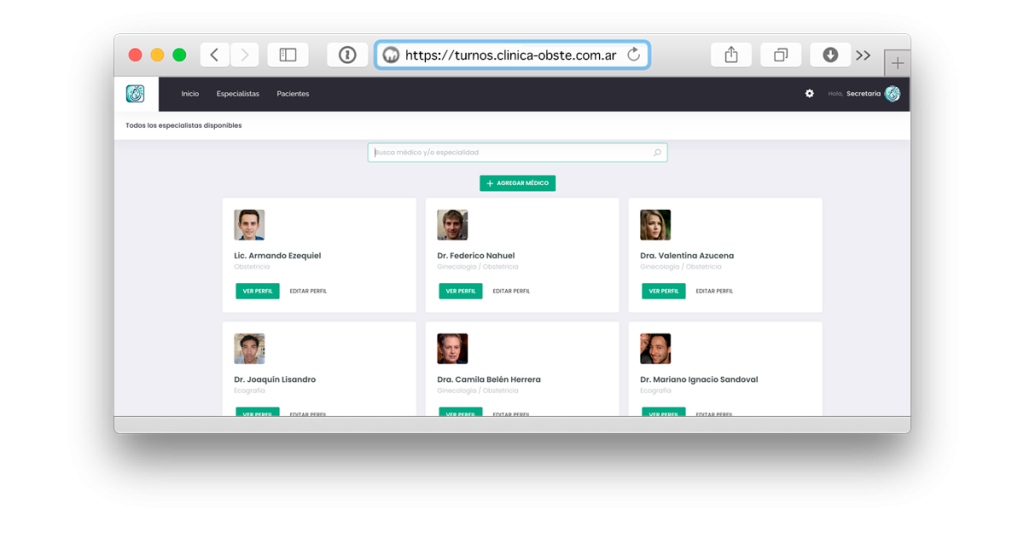1024x544 pixels.
Task: Expand the toolbar overflow chevrons
Action: pyautogui.click(x=863, y=55)
